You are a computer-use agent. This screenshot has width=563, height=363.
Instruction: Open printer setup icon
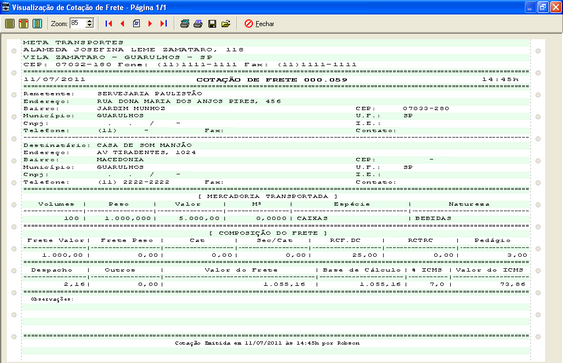click(x=185, y=24)
